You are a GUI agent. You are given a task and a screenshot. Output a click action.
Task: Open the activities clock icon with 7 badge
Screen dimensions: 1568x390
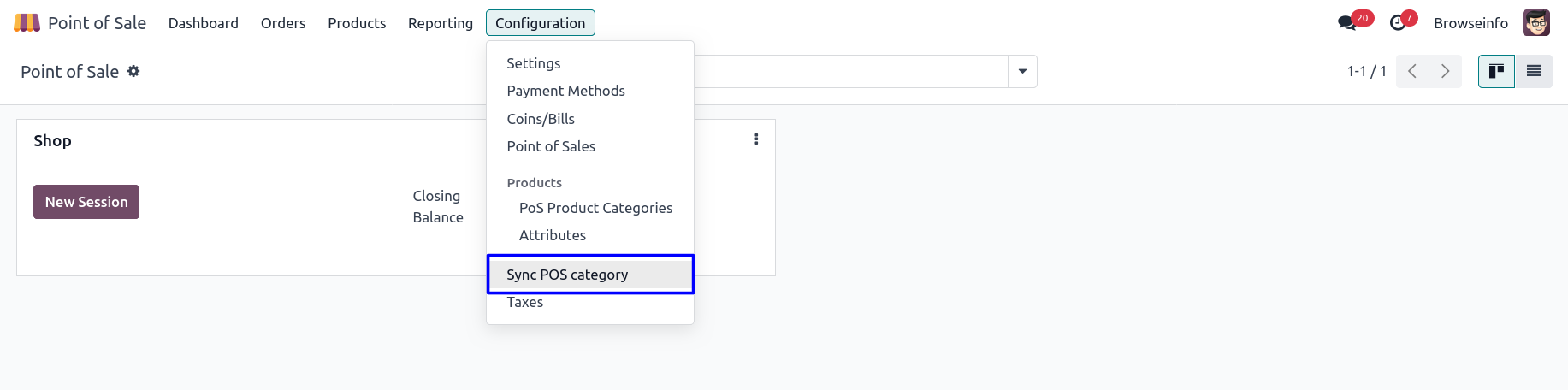pos(1398,23)
